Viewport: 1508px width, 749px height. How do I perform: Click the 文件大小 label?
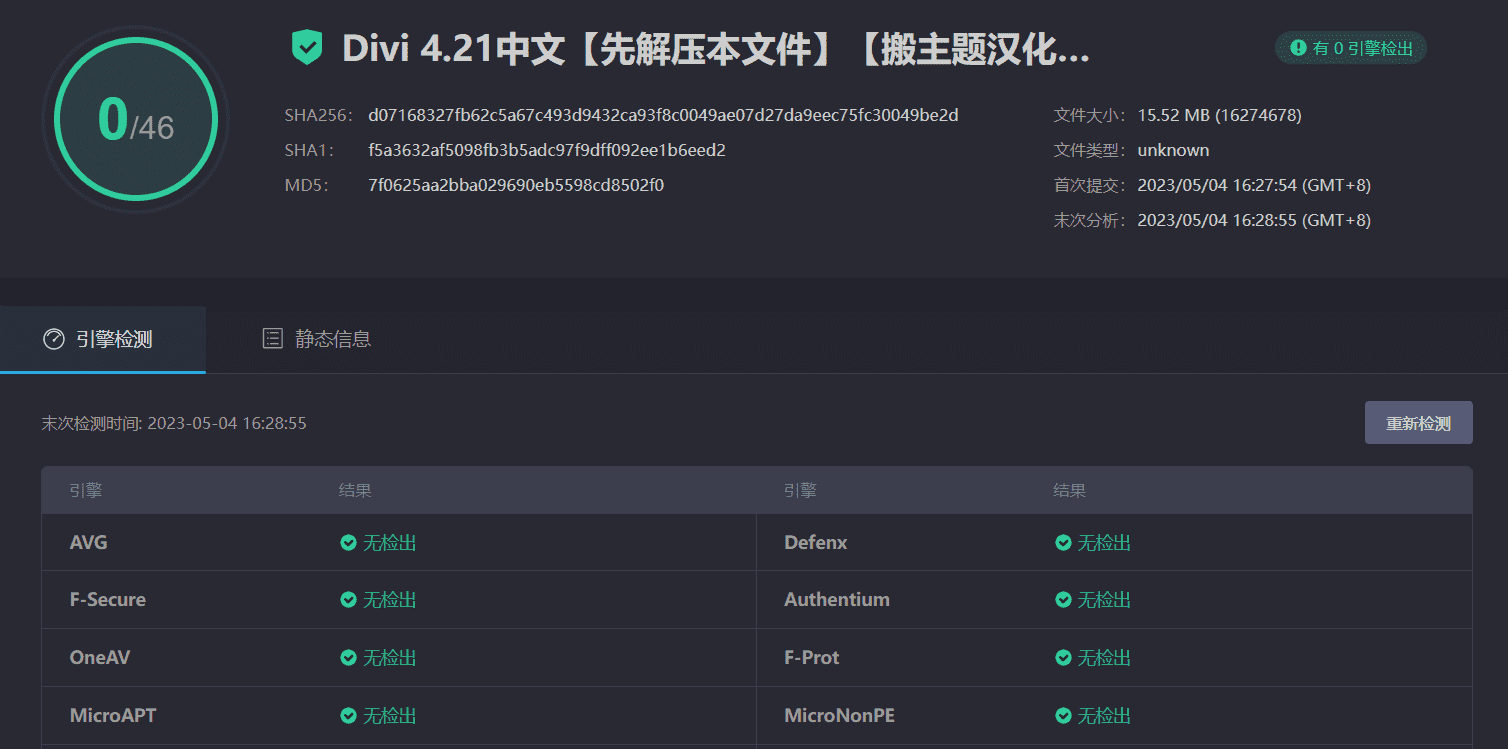coord(1090,115)
